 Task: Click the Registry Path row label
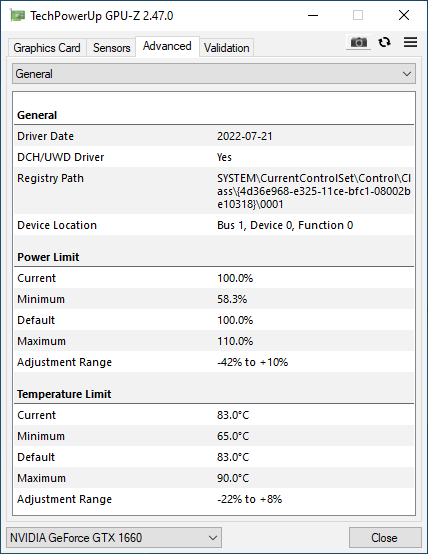point(50,178)
